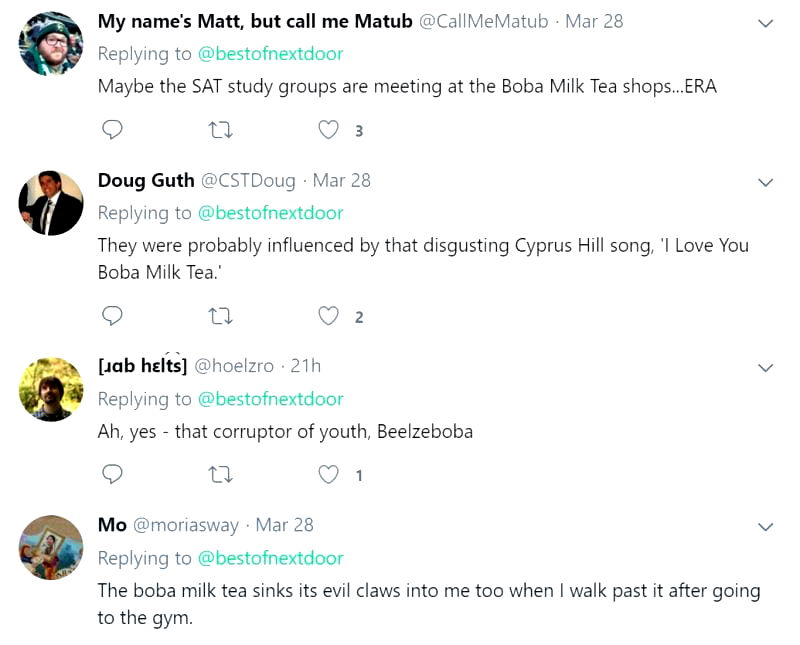Expand the options arrow on Doug Guth's tweet
The image size is (800, 645).
click(765, 182)
